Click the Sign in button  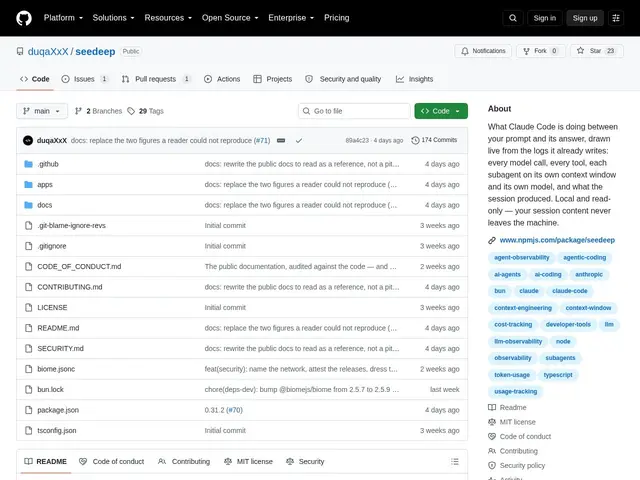click(544, 18)
